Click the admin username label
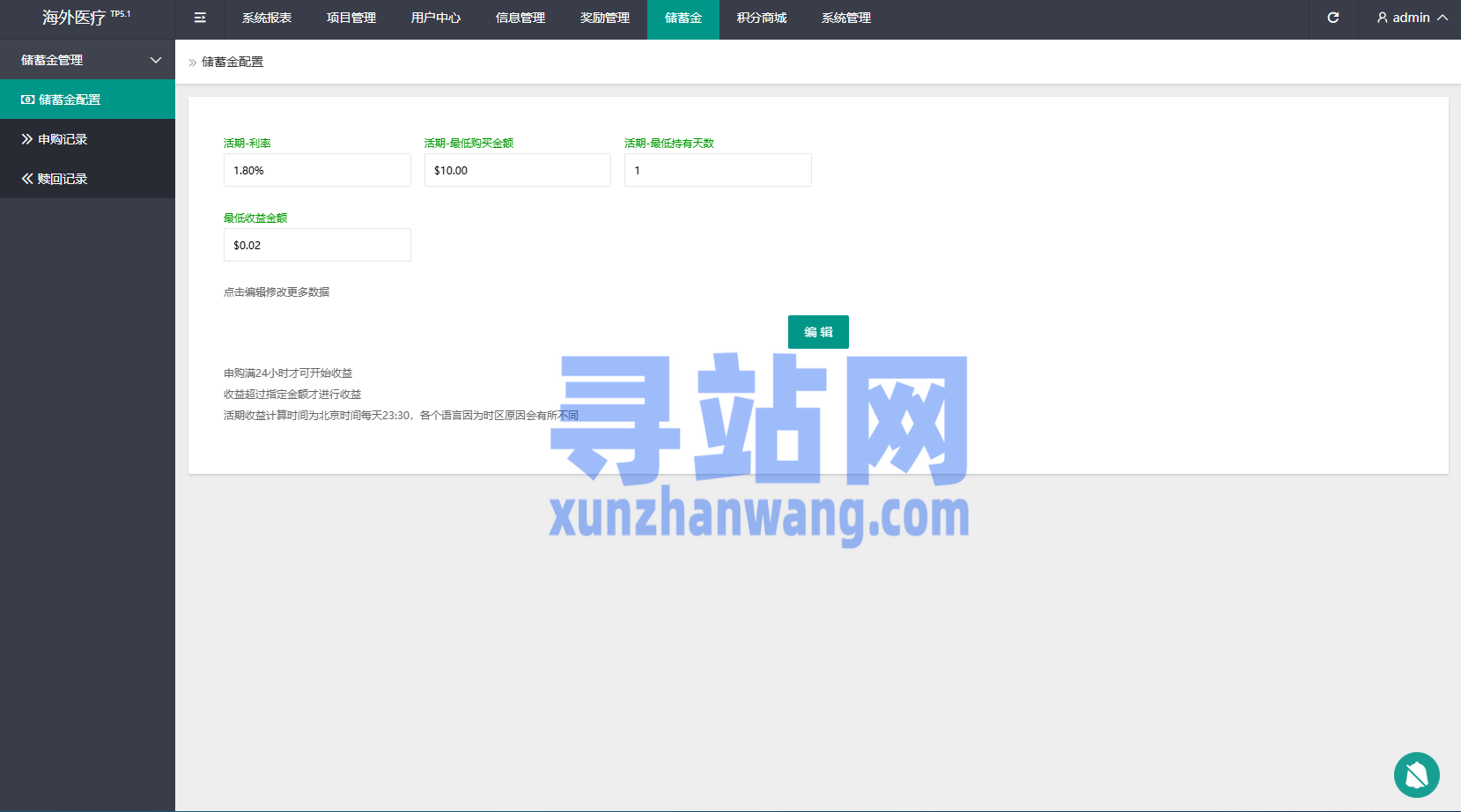Viewport: 1461px width, 812px height. 1411,18
